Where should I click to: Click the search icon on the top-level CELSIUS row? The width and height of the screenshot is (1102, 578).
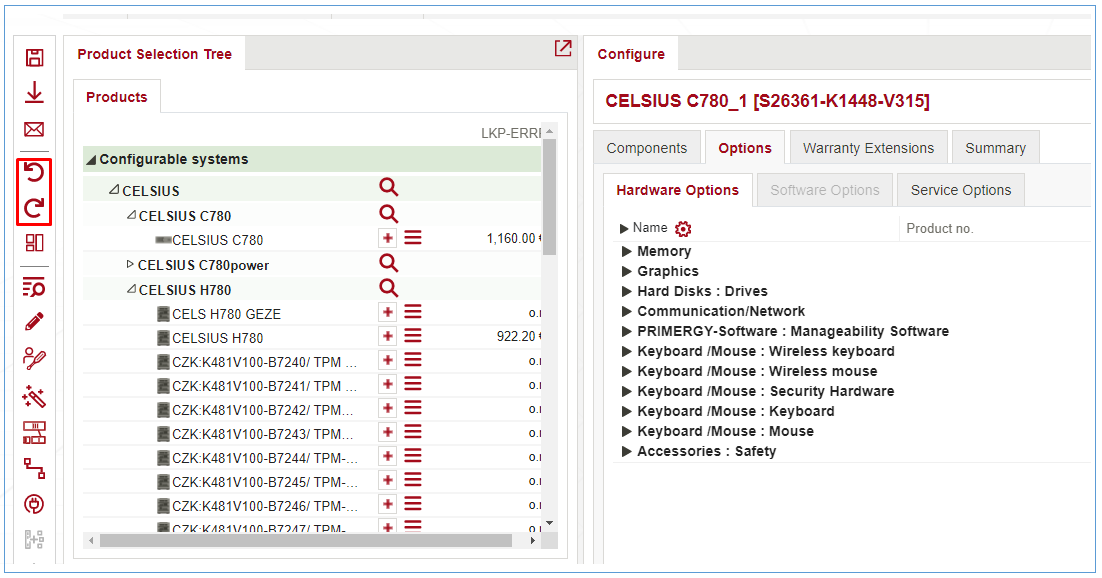click(389, 187)
